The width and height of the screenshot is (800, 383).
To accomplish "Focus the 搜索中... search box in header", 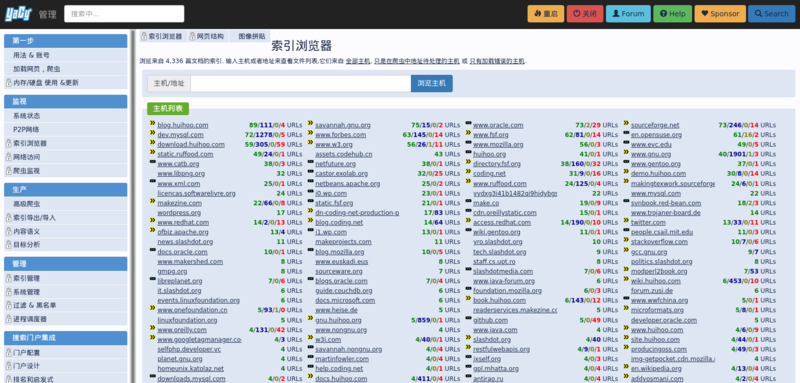I will pyautogui.click(x=124, y=14).
